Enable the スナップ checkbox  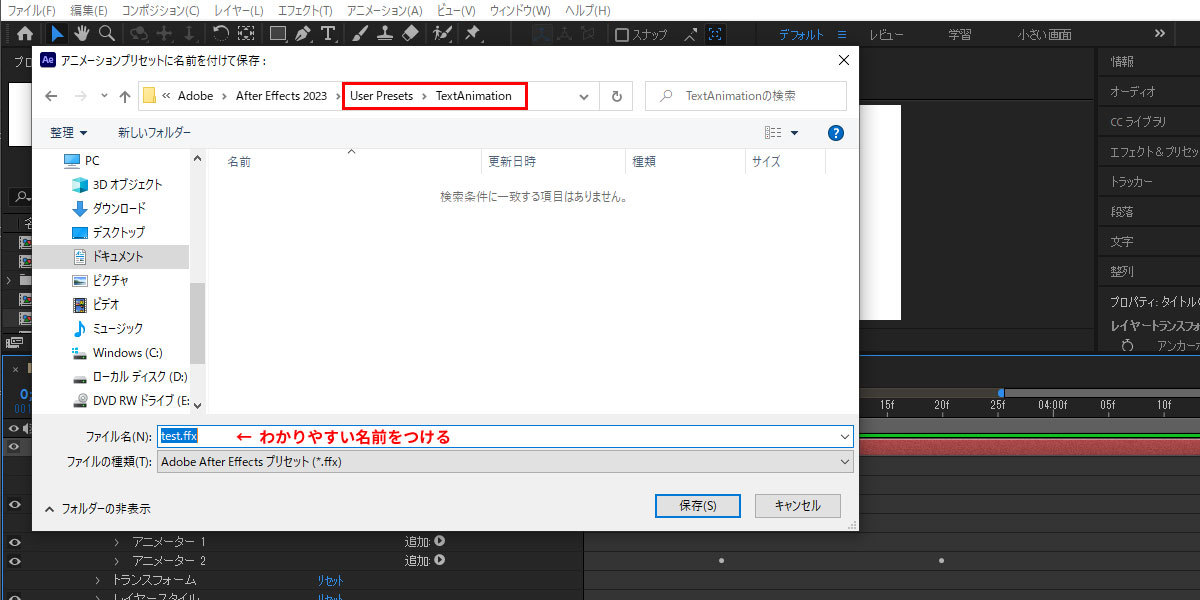[x=622, y=35]
